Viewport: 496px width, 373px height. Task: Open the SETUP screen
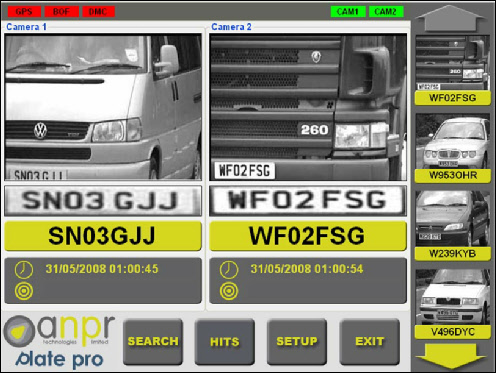point(297,342)
